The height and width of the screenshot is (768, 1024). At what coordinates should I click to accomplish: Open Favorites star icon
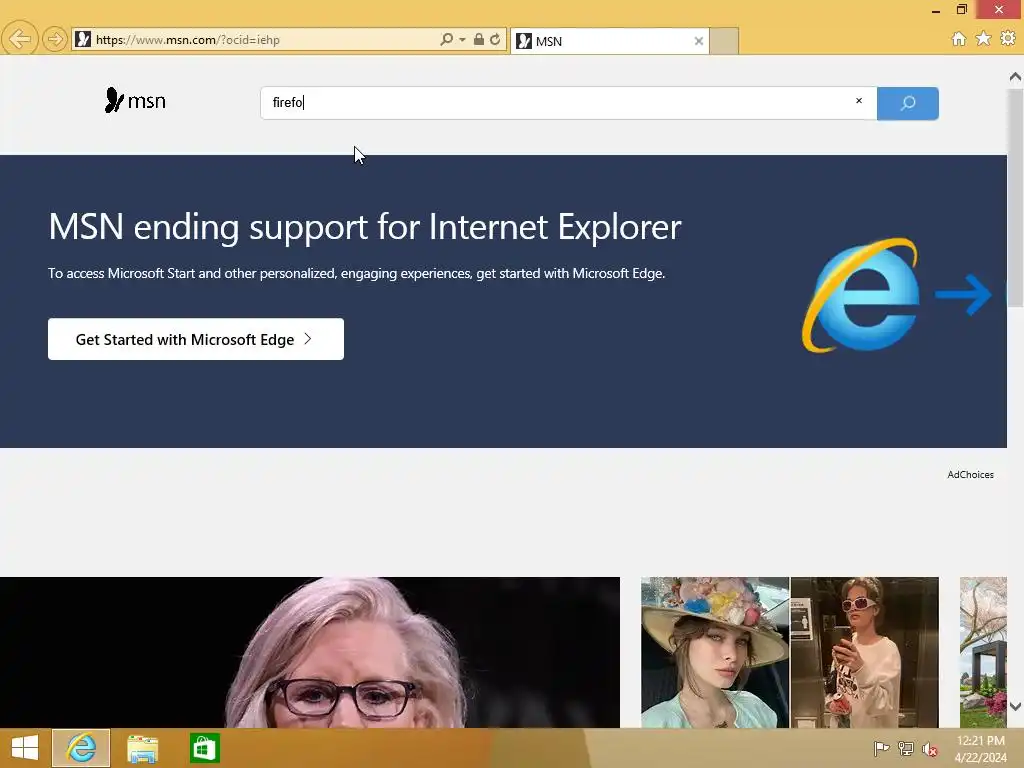coord(984,39)
